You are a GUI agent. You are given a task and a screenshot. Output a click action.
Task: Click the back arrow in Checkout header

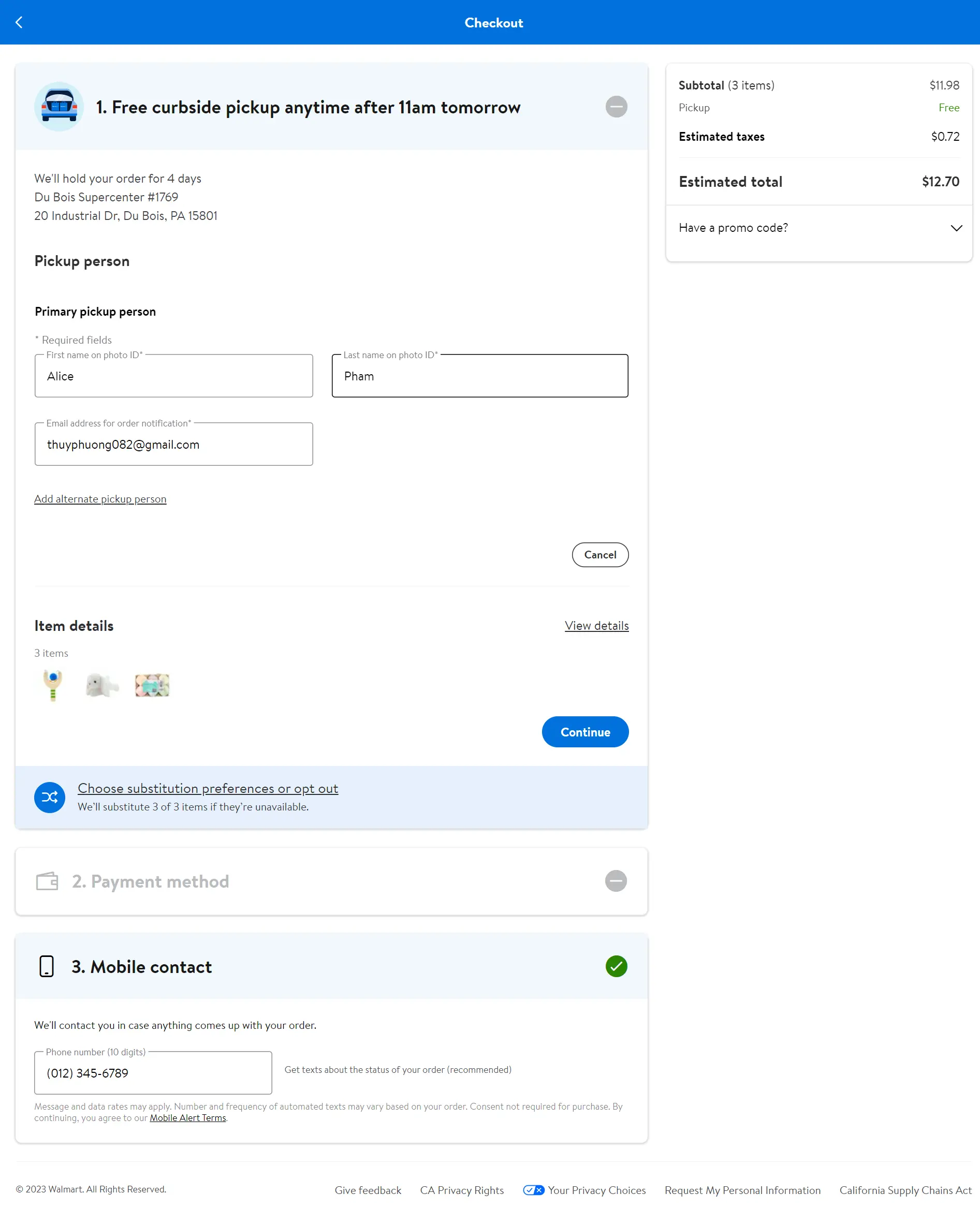click(x=19, y=23)
